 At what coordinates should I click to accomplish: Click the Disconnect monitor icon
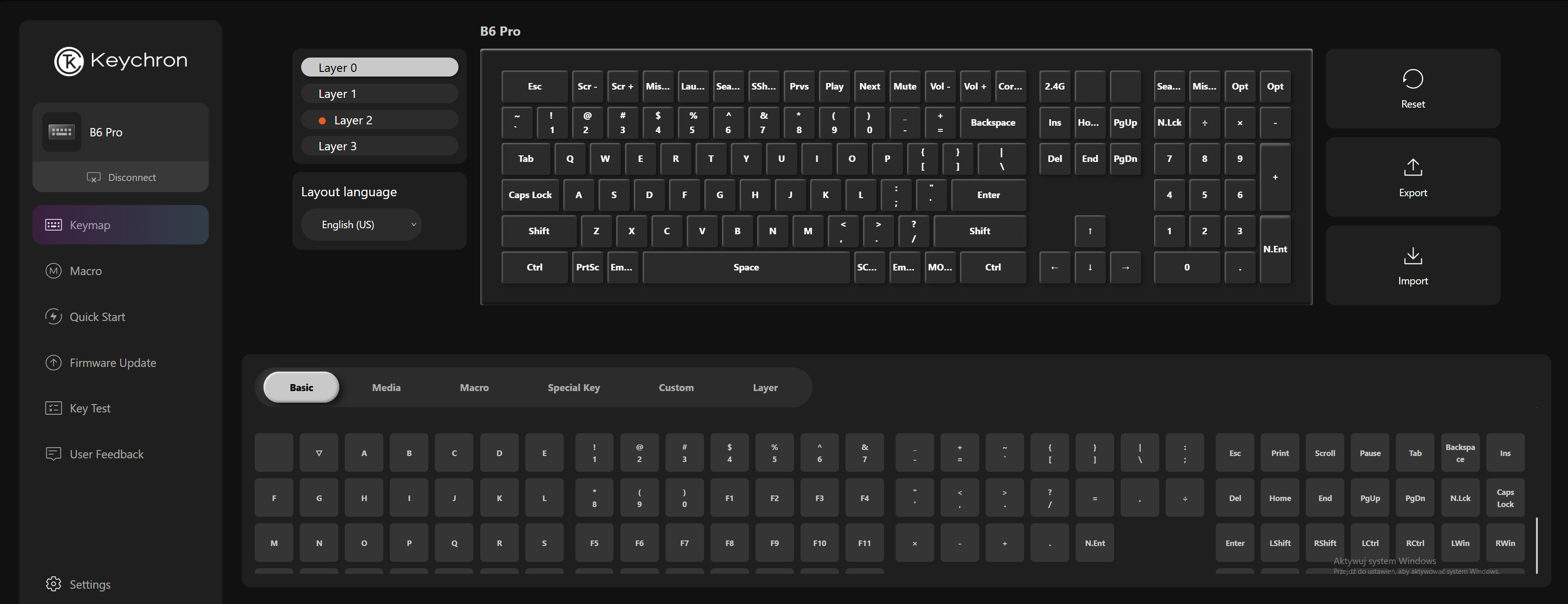94,178
